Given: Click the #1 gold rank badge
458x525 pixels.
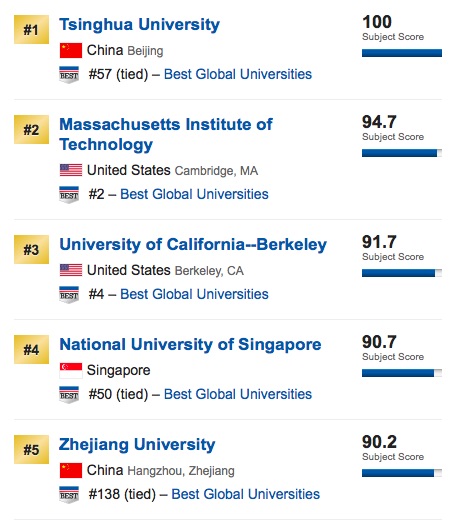Looking at the screenshot, I should coord(31,29).
